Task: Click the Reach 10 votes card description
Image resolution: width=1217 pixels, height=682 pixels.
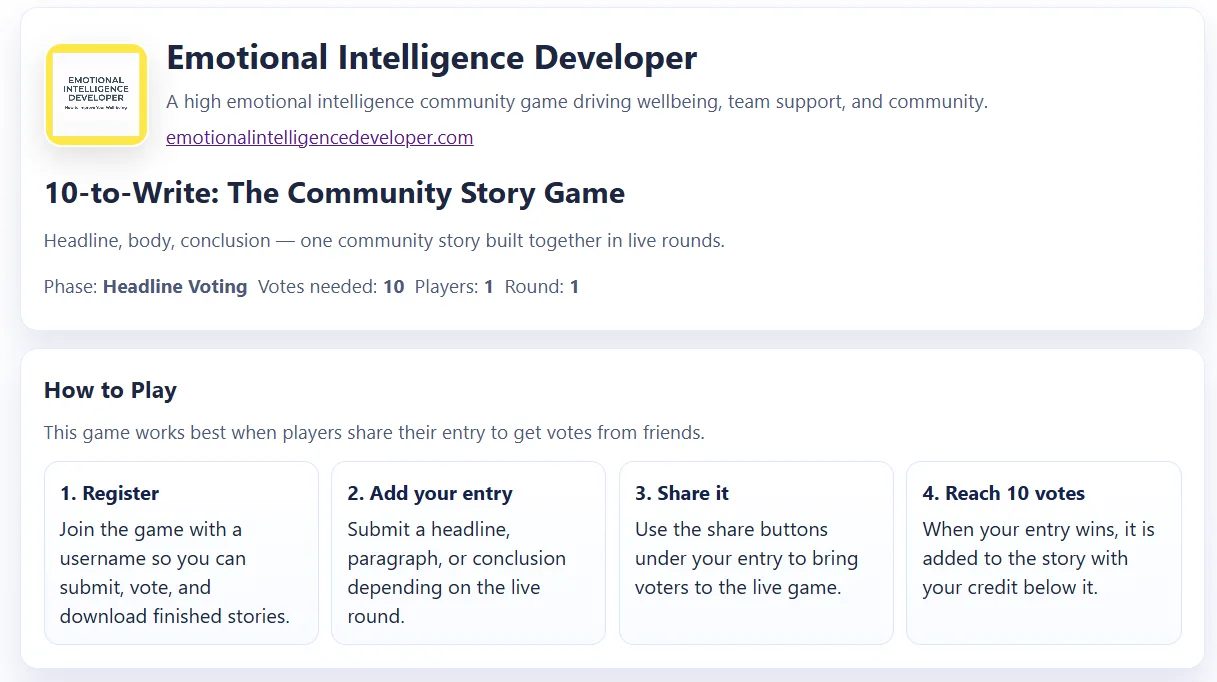Action: tap(1040, 558)
